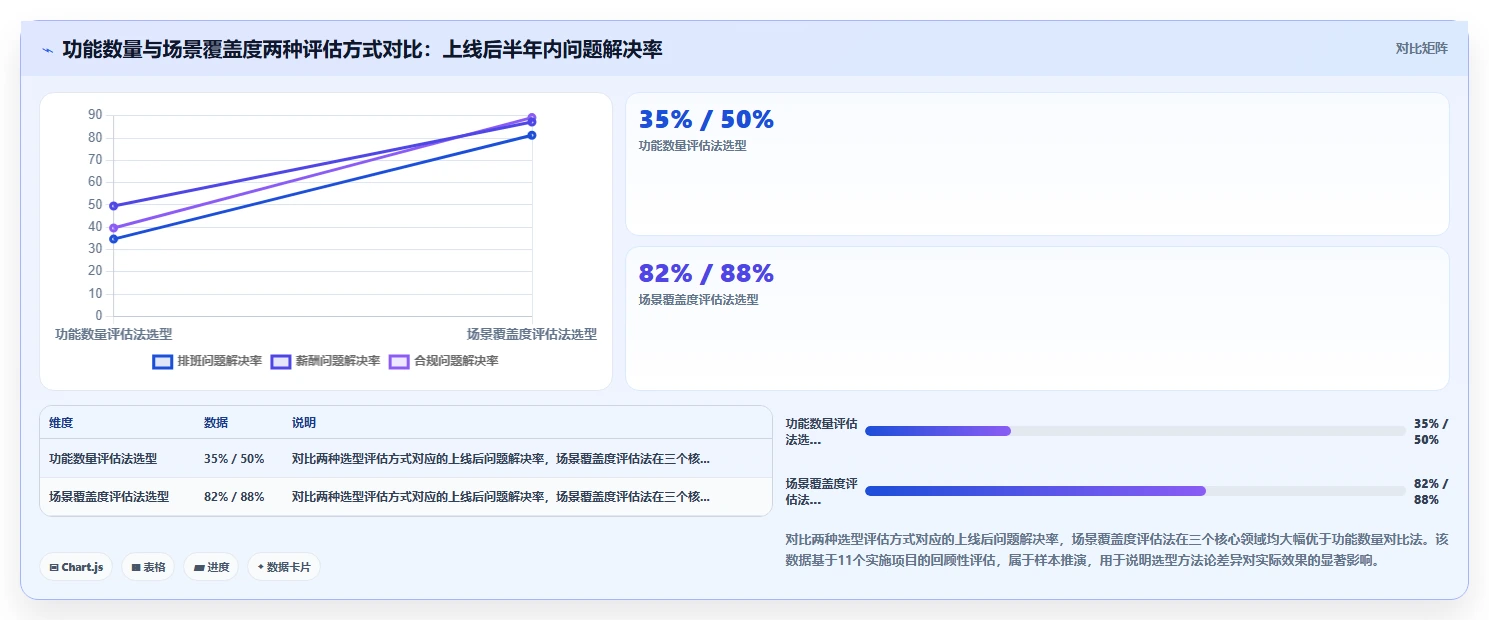Image resolution: width=1489 pixels, height=620 pixels.
Task: Click the 35% / 50% progress value
Action: (1430, 431)
